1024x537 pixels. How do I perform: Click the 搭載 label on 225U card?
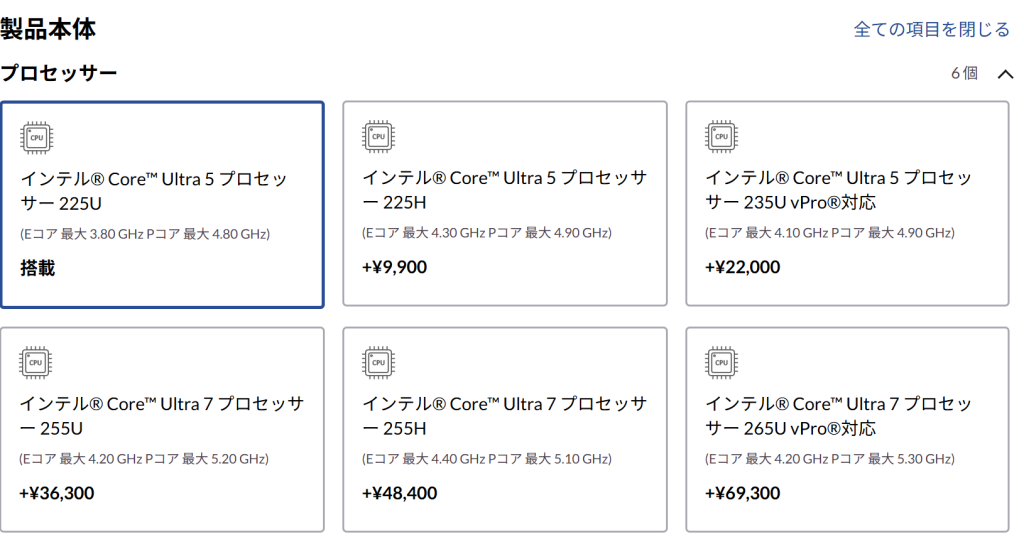pos(38,268)
